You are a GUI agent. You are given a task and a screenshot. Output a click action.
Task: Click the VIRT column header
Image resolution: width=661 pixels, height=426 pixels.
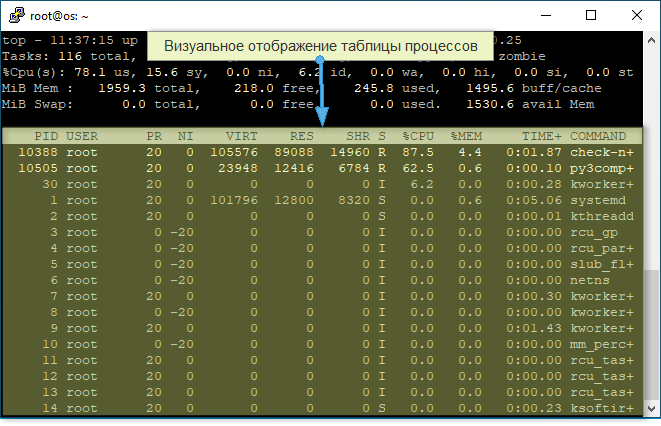[241, 136]
